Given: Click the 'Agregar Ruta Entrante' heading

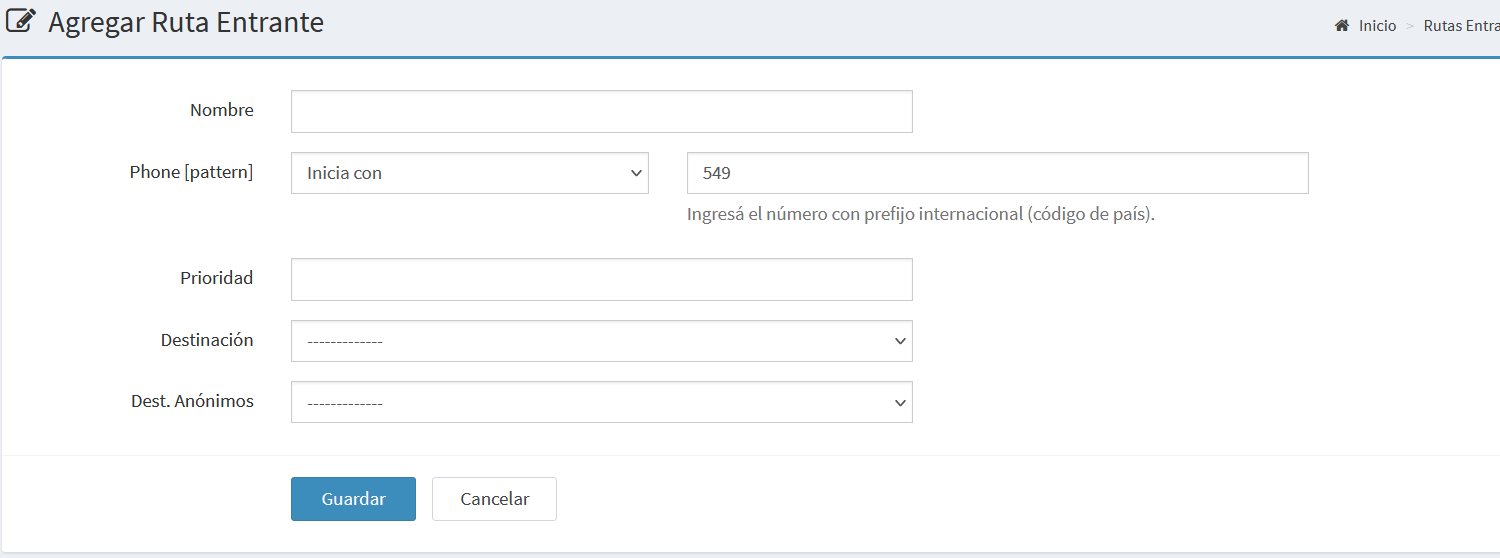Looking at the screenshot, I should tap(186, 22).
